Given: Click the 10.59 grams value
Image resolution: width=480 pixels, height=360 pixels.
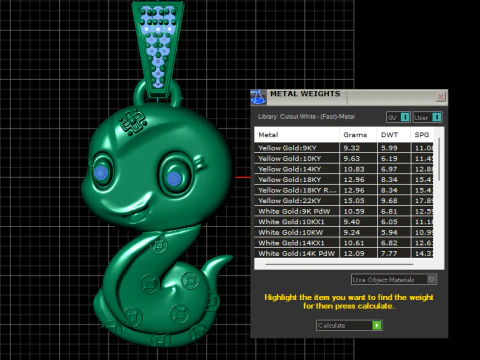Looking at the screenshot, I should (354, 211).
